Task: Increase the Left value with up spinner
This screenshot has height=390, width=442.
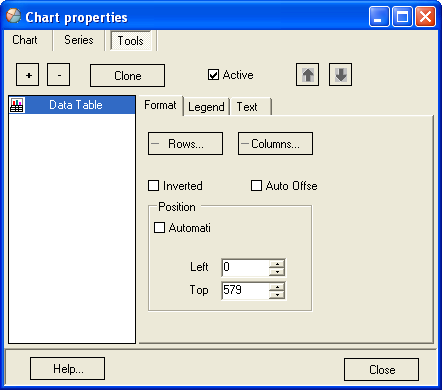Action: [277, 264]
